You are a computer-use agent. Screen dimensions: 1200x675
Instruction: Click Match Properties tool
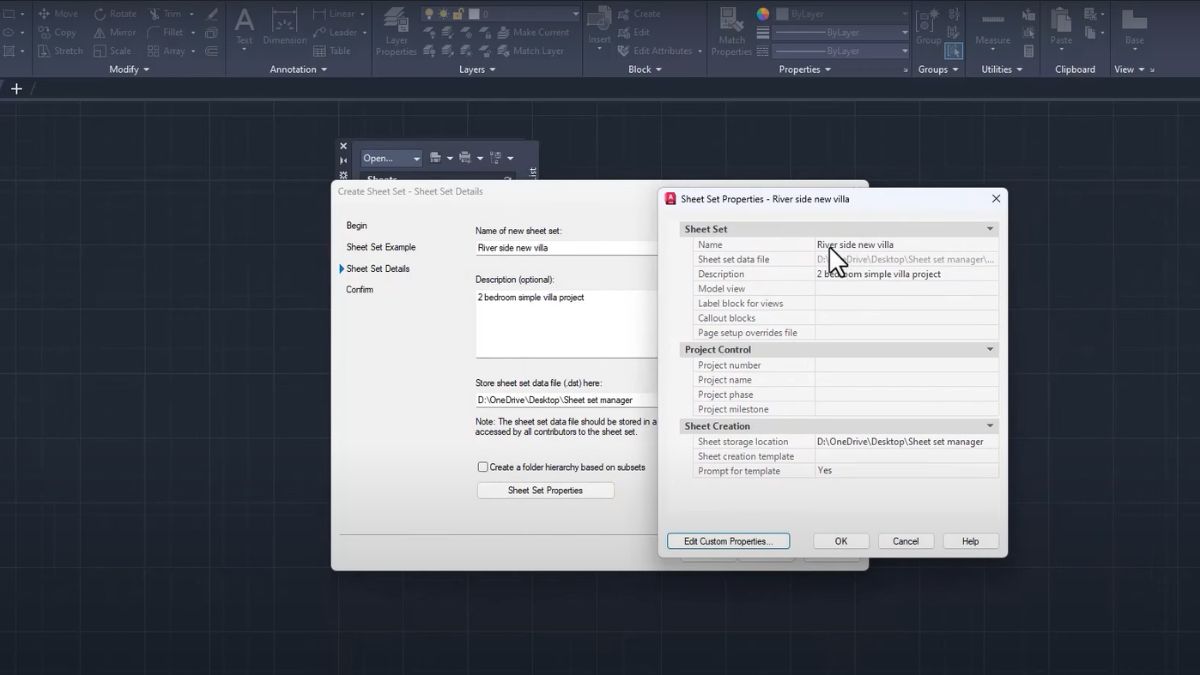[x=732, y=32]
